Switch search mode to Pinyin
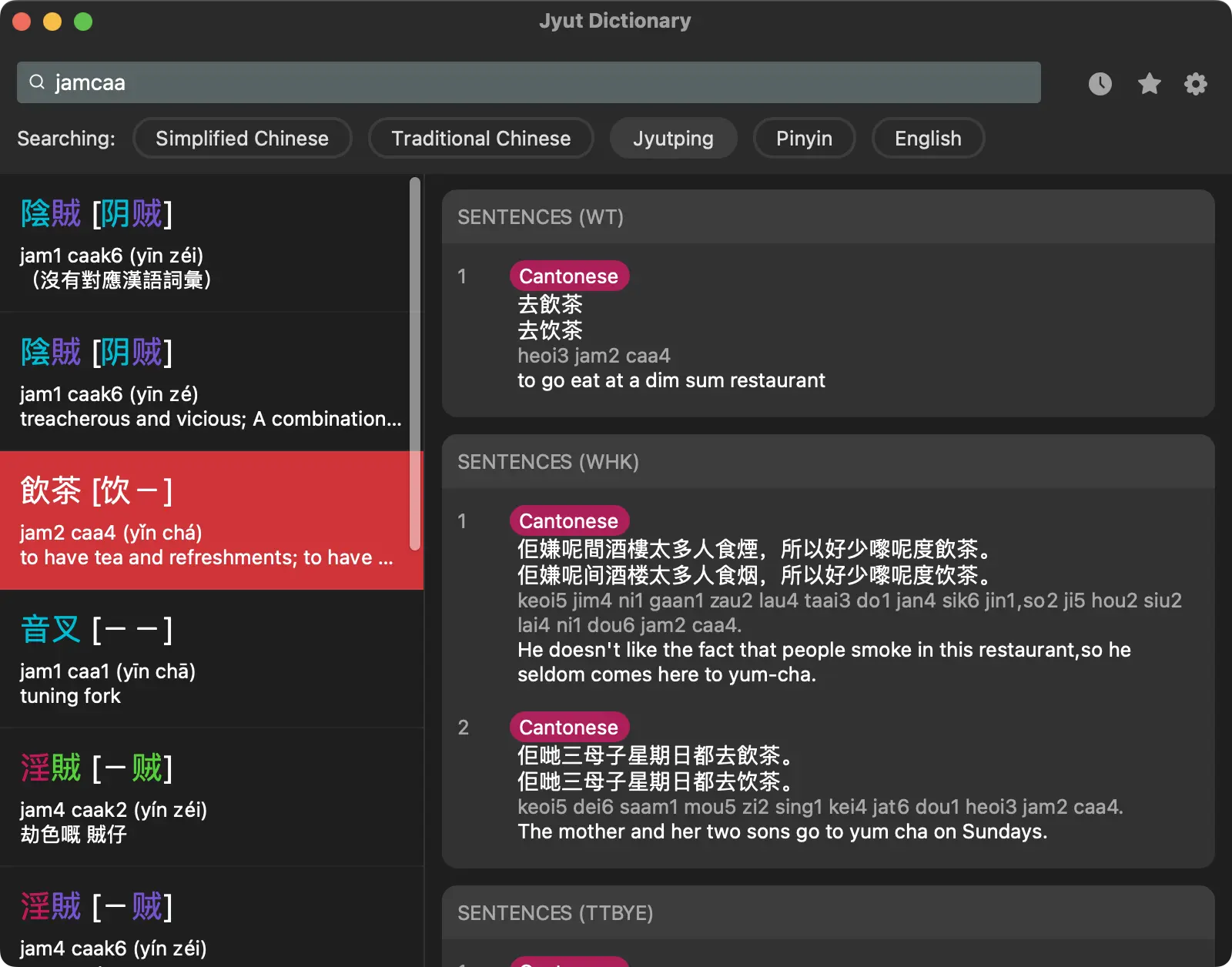 pos(804,138)
